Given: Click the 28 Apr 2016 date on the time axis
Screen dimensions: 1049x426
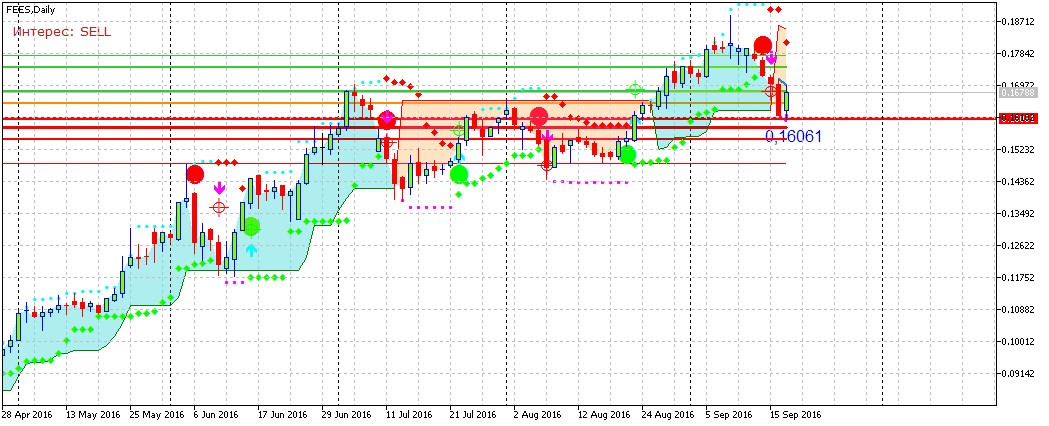Looking at the screenshot, I should 27,415.
